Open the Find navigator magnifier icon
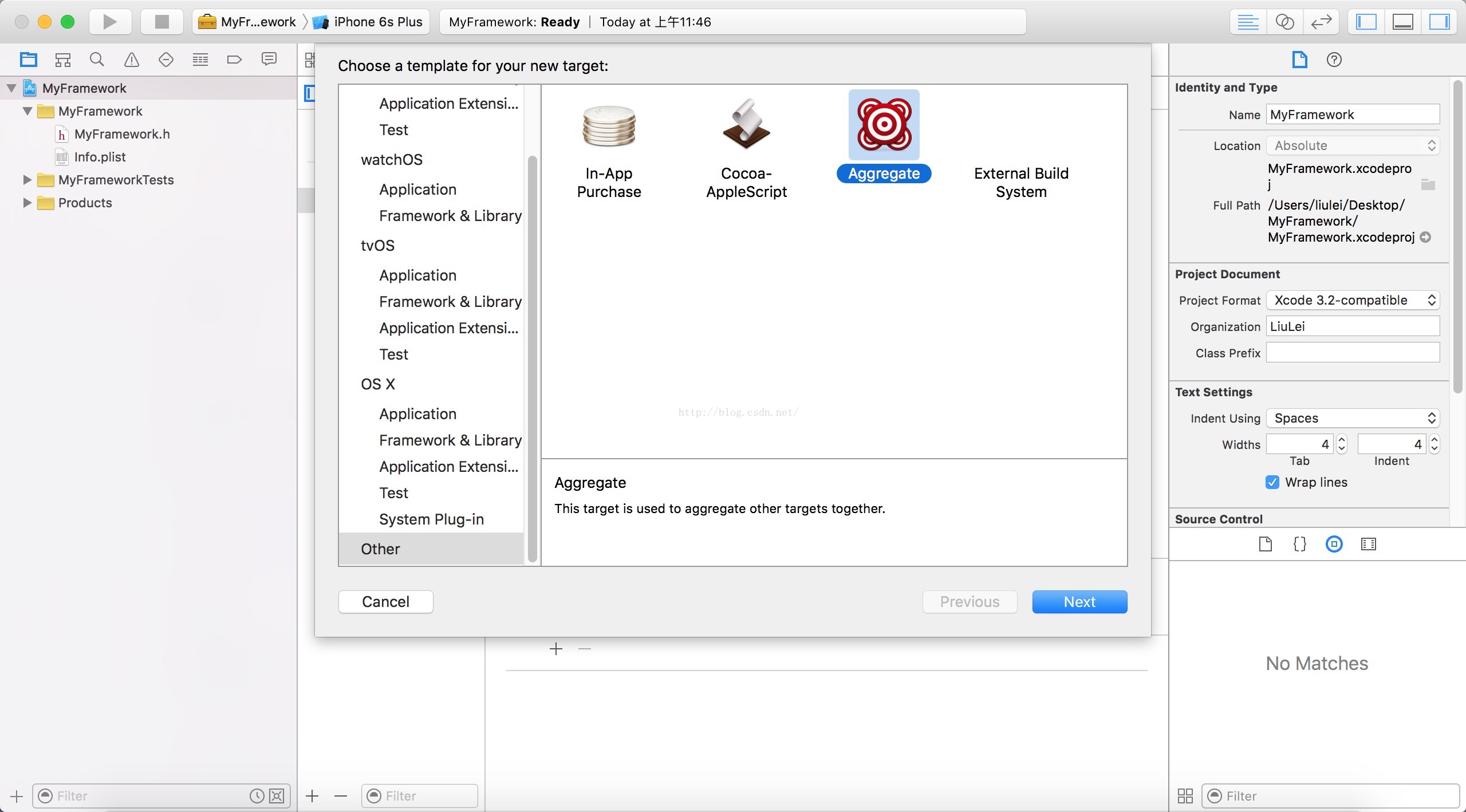The image size is (1466, 812). 97,60
